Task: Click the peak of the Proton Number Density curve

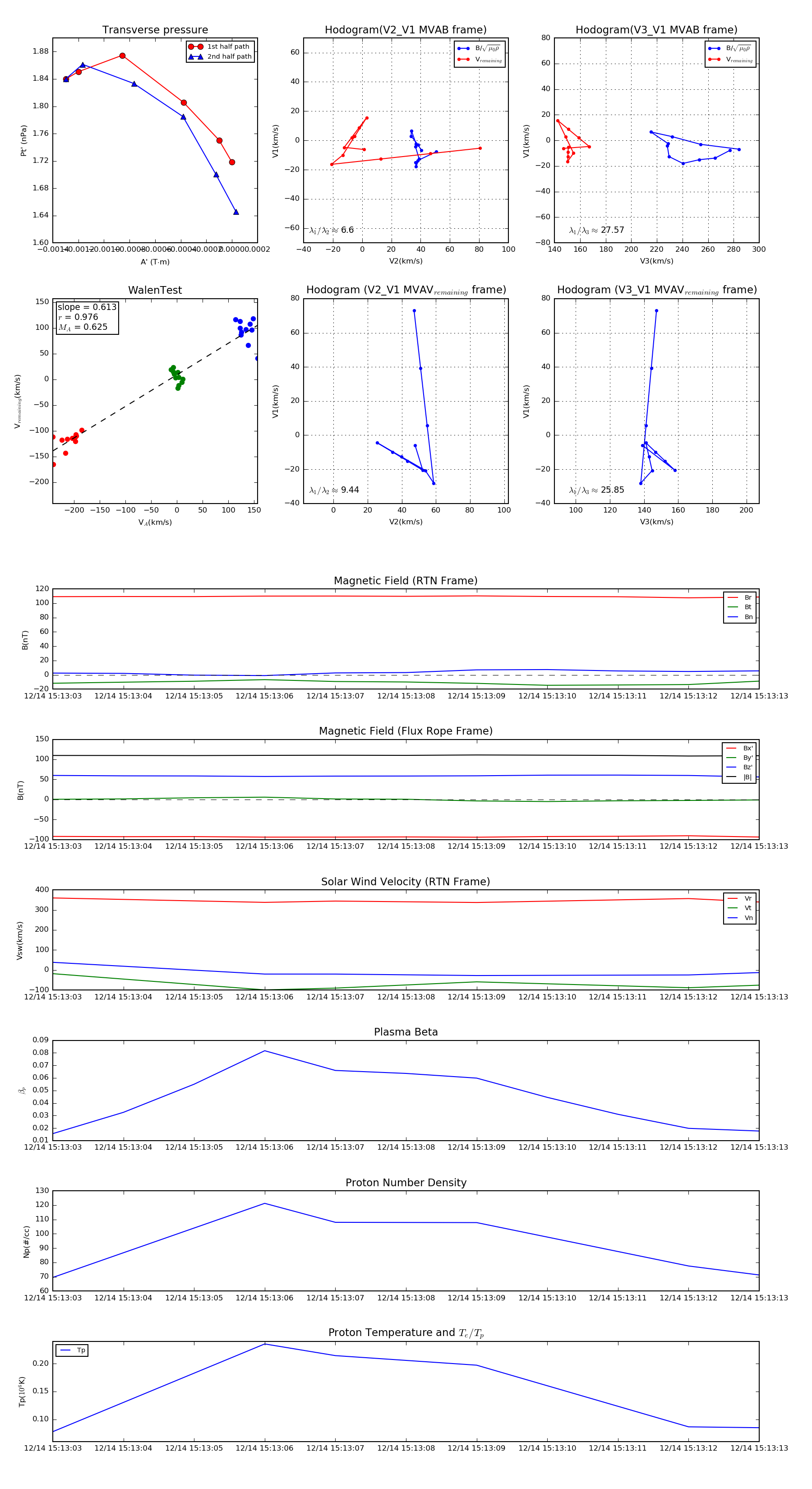Action: (265, 1203)
